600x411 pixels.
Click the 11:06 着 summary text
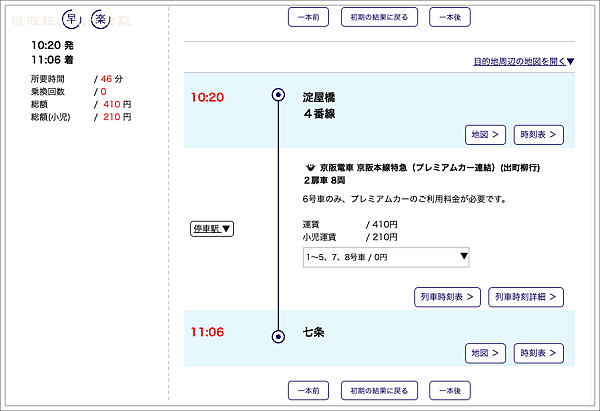pos(52,60)
